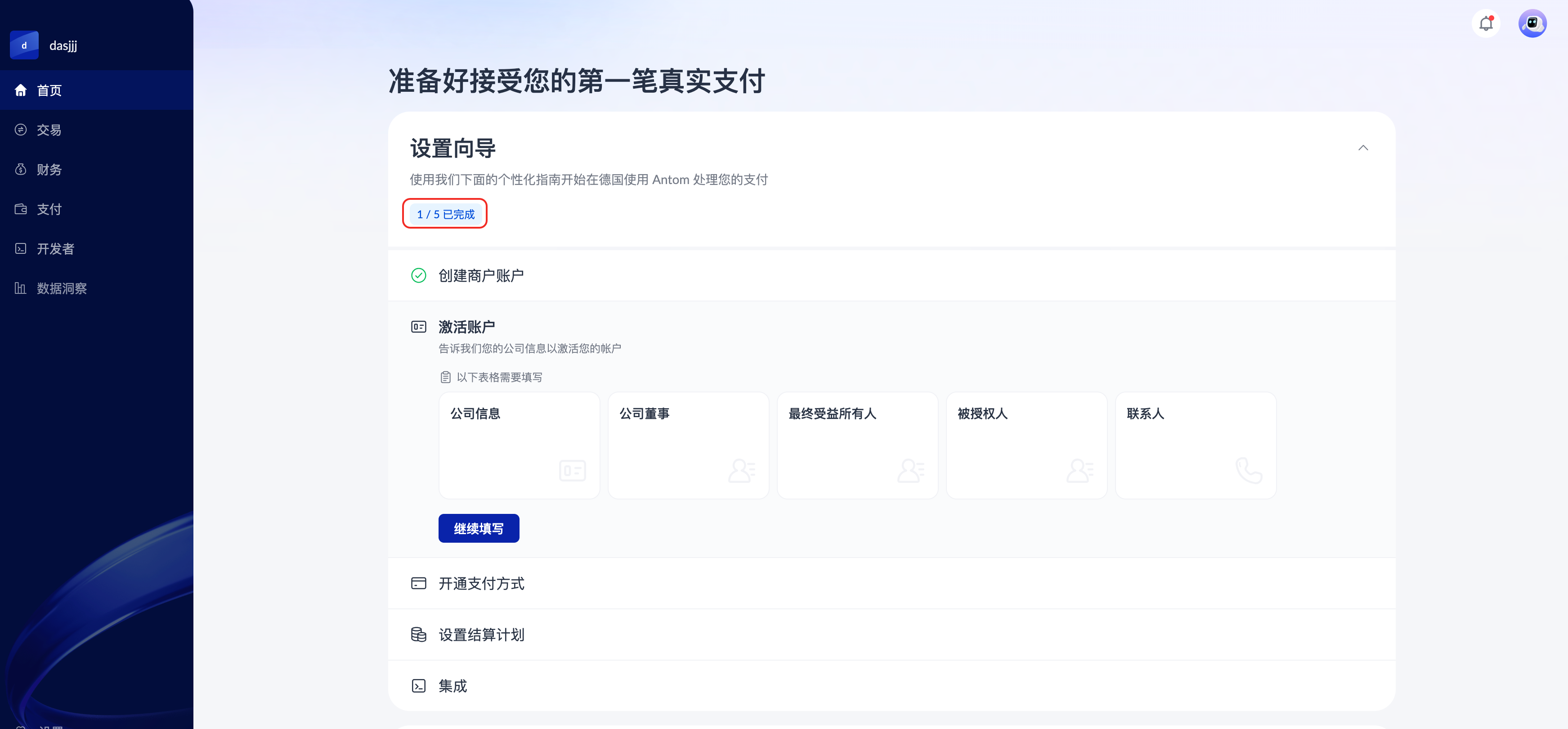Viewport: 1568px width, 729px height.
Task: Click the ID card icon beside 激活账户
Action: click(x=418, y=326)
